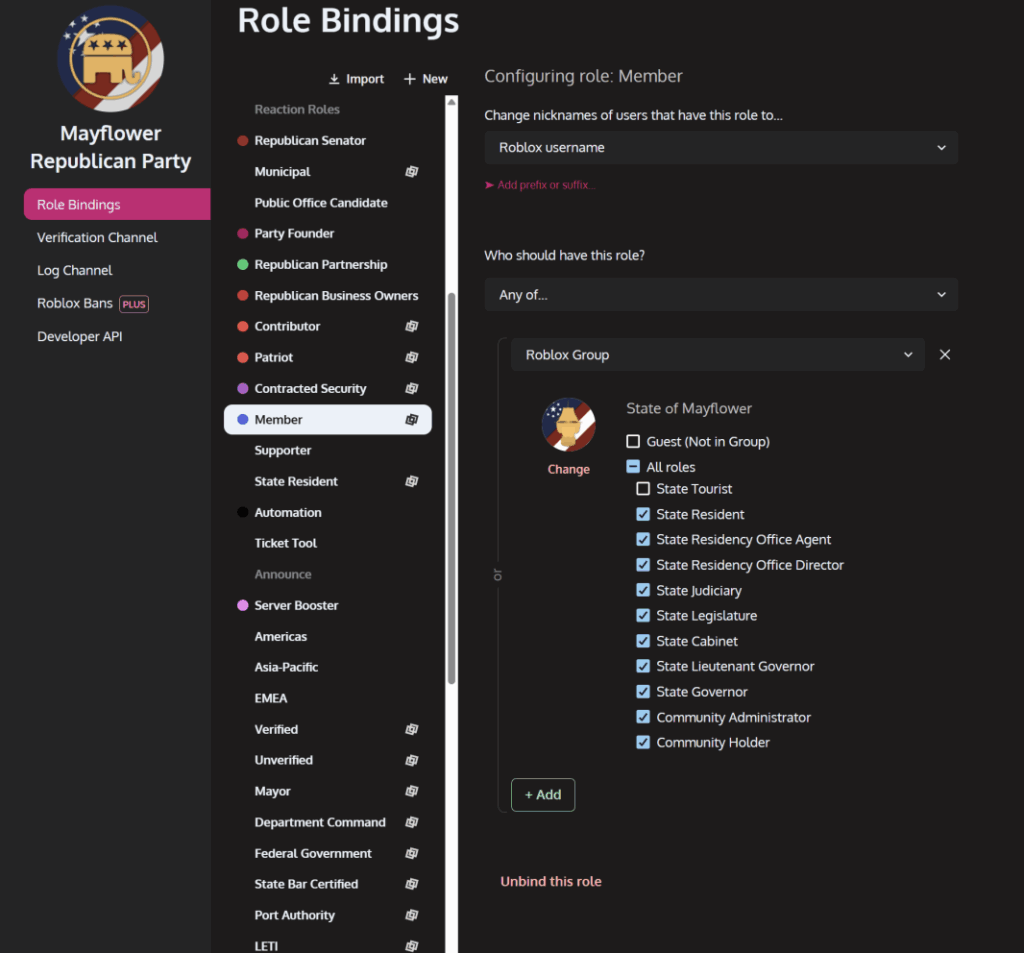Click the binding icon next to Patriot
Image resolution: width=1024 pixels, height=953 pixels.
[x=411, y=357]
